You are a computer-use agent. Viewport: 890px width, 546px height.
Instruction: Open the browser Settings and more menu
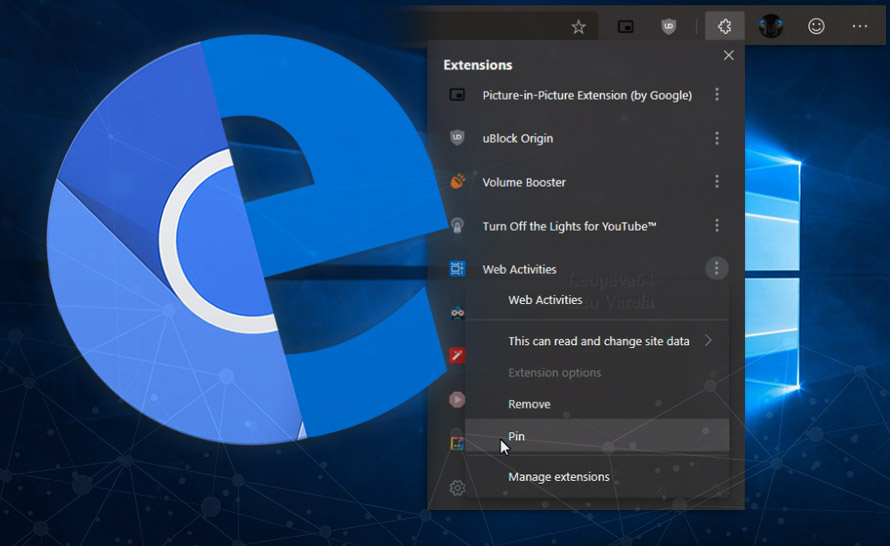[860, 26]
